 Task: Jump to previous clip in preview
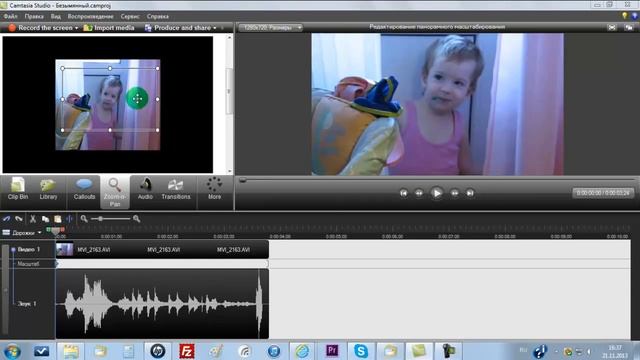pos(403,193)
